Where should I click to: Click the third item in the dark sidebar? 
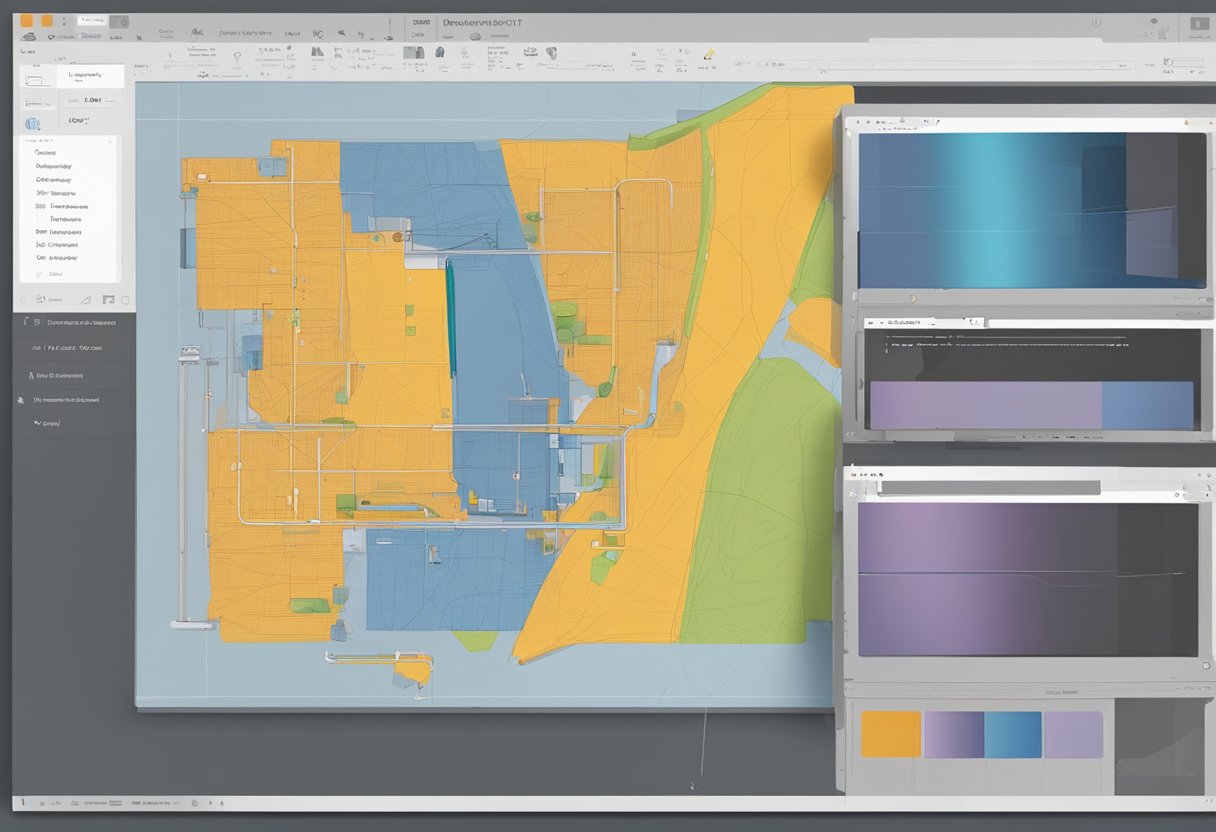click(x=58, y=376)
